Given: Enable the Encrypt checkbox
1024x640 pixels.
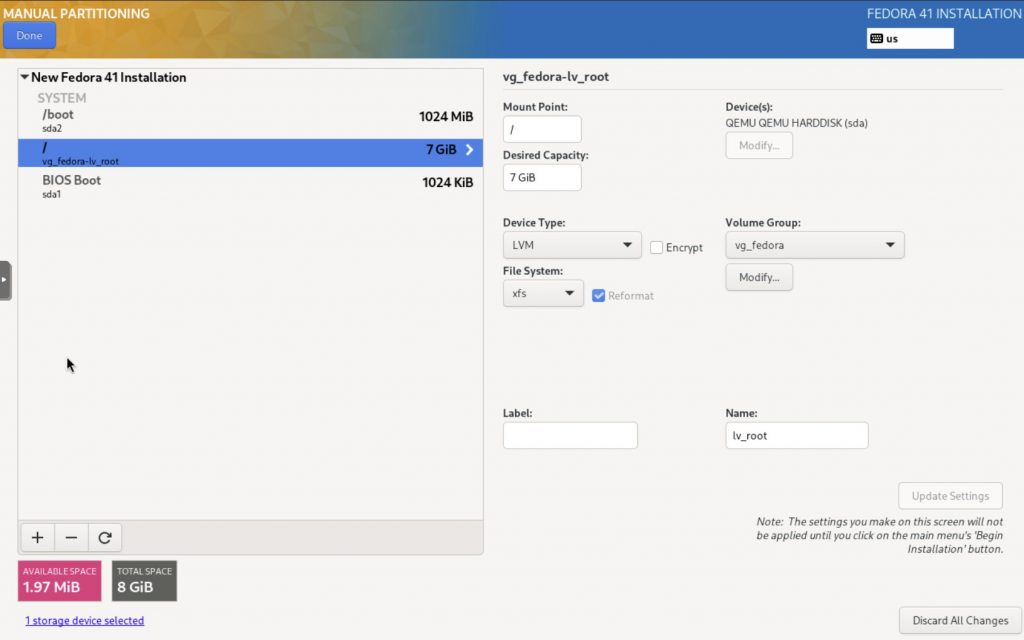Looking at the screenshot, I should [657, 247].
